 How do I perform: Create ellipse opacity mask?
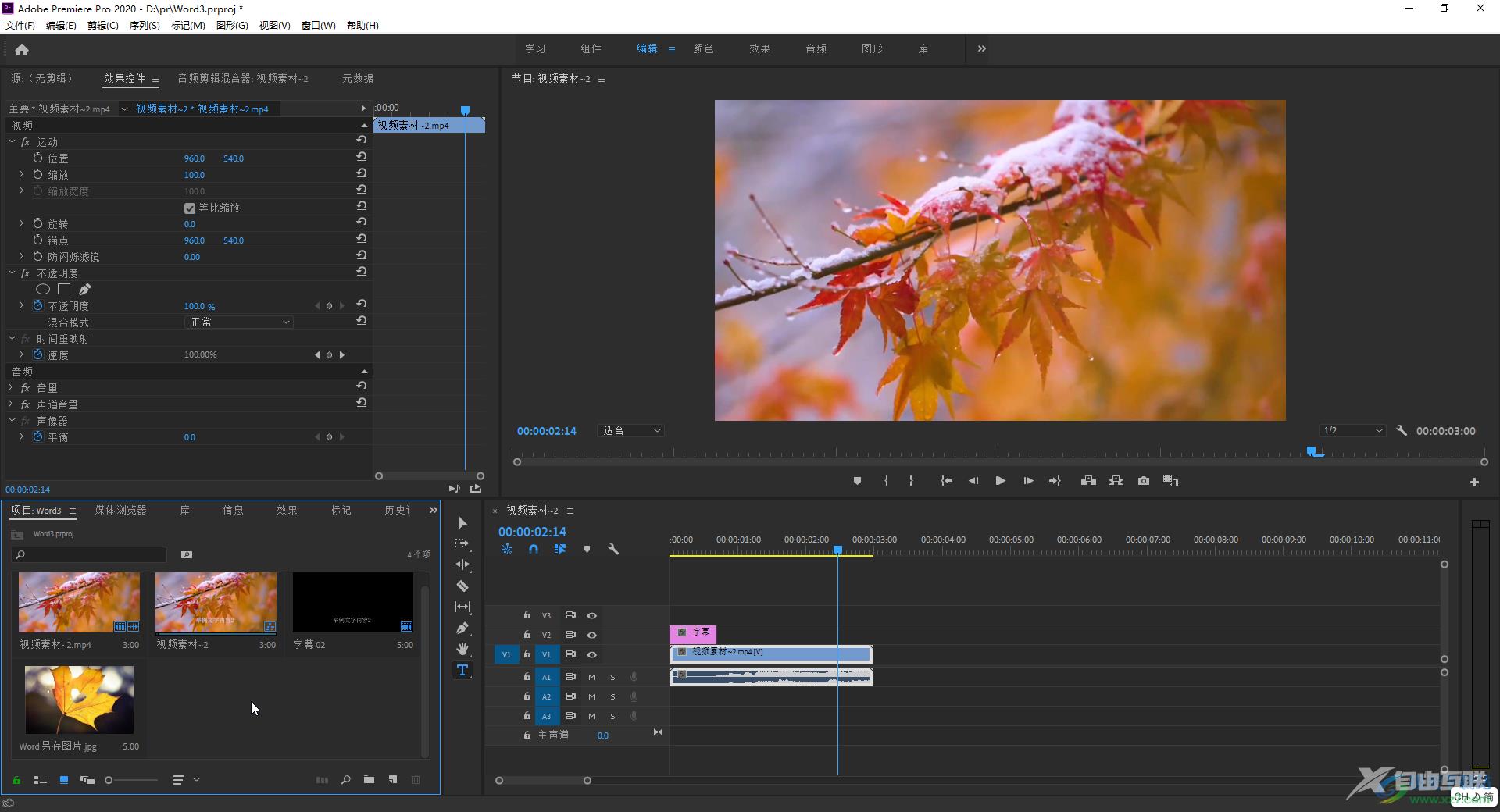43,290
